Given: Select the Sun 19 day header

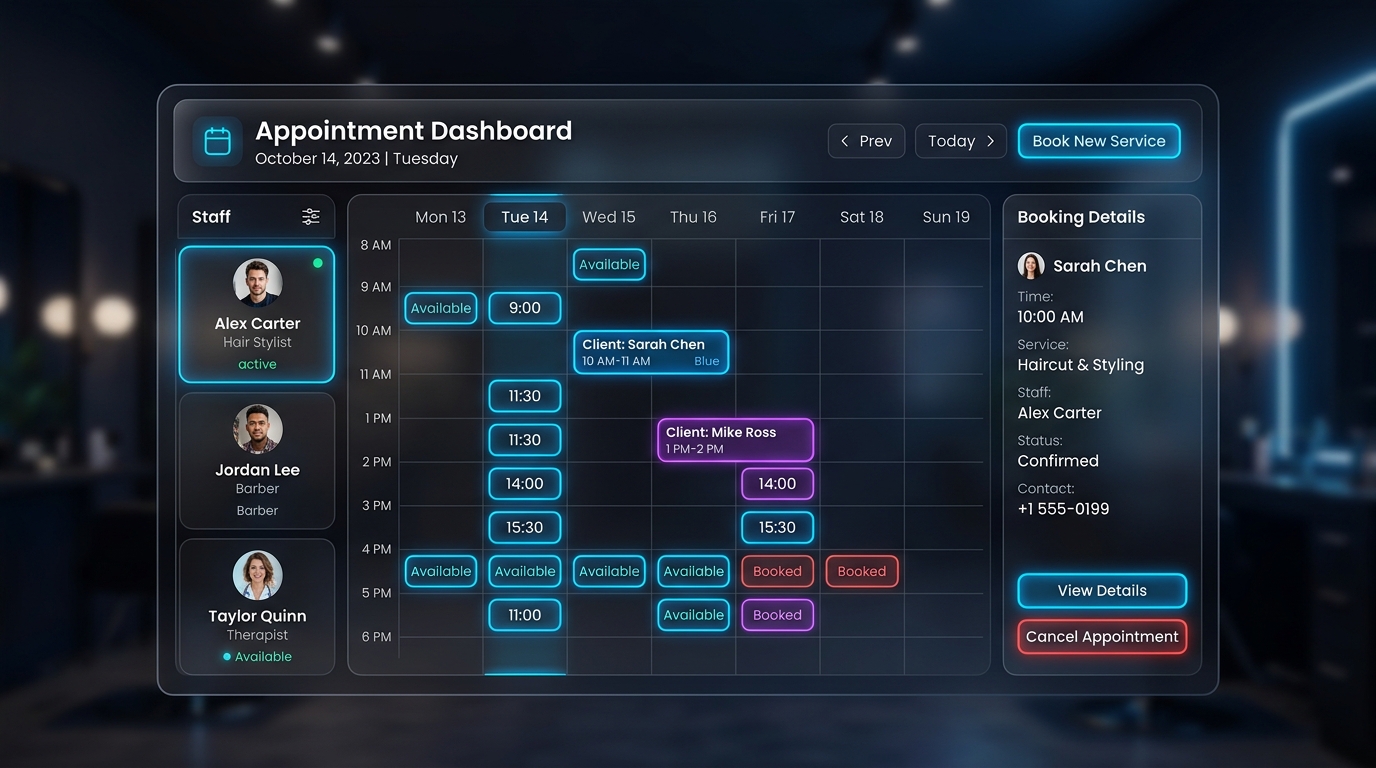Looking at the screenshot, I should tap(946, 217).
